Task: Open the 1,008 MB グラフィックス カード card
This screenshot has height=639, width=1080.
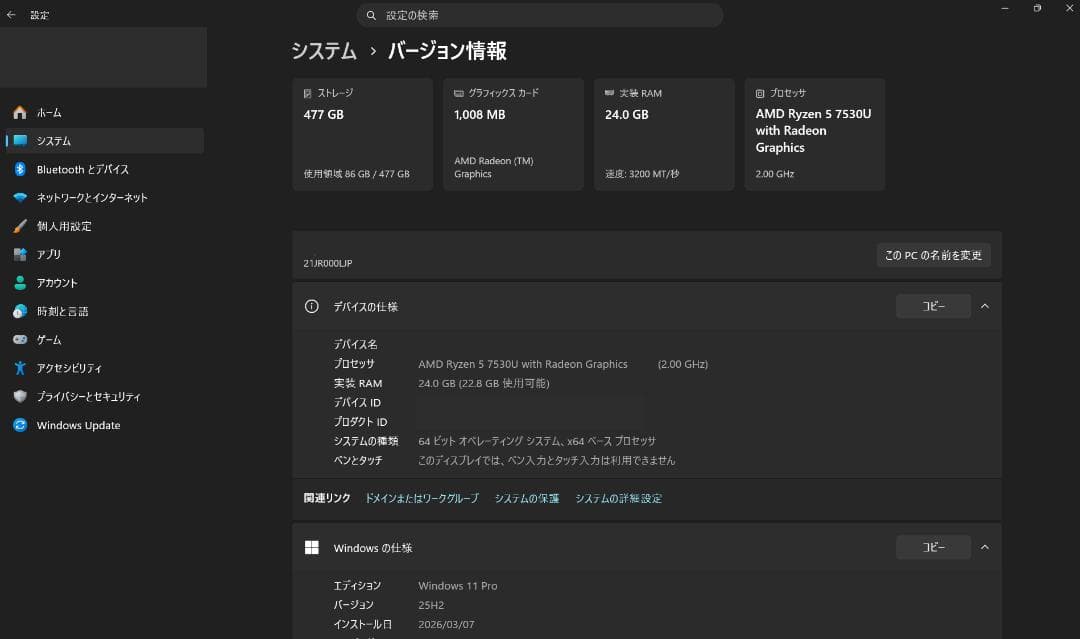Action: point(513,134)
